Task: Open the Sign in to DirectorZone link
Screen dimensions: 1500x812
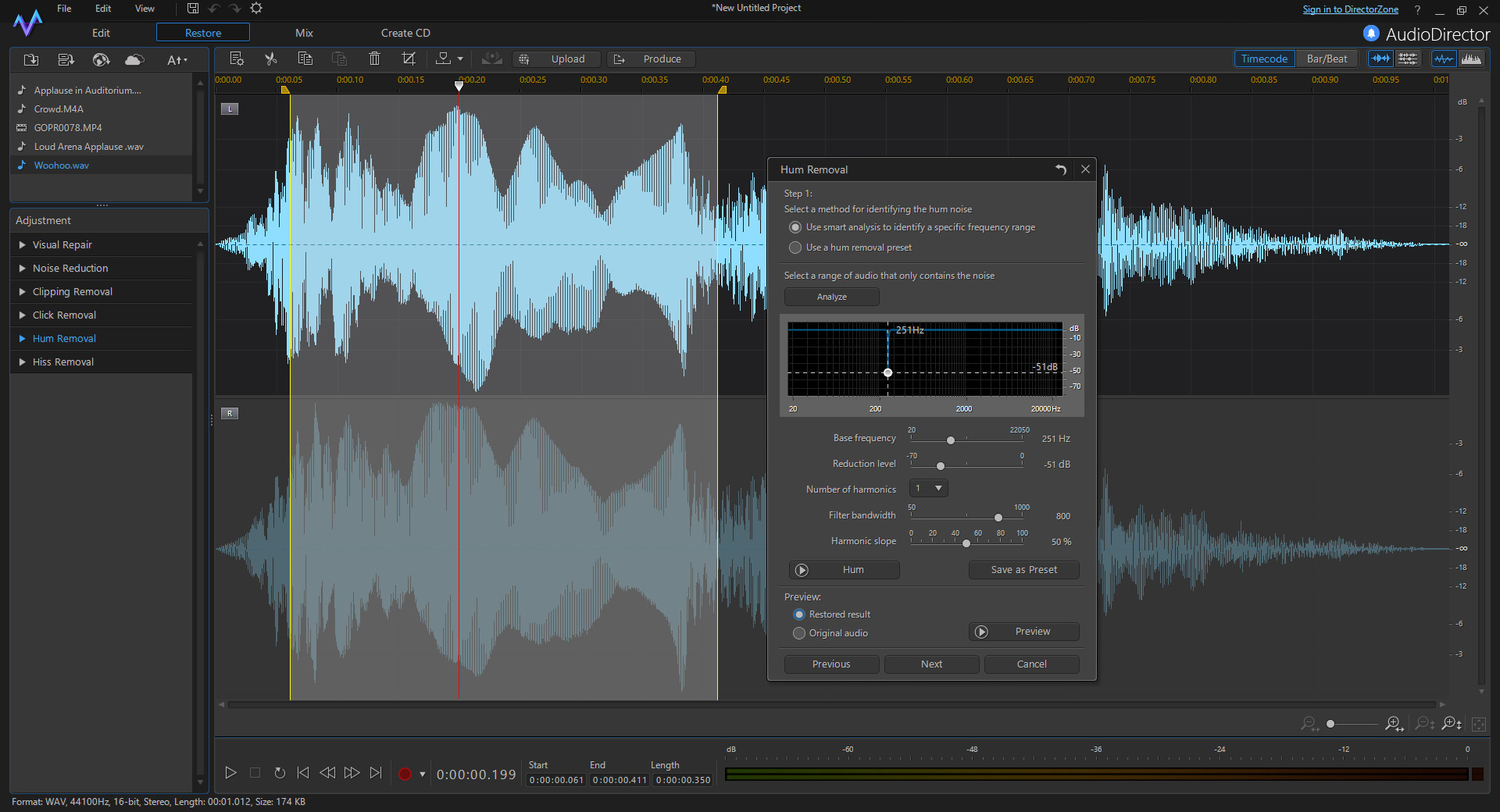Action: 1350,9
